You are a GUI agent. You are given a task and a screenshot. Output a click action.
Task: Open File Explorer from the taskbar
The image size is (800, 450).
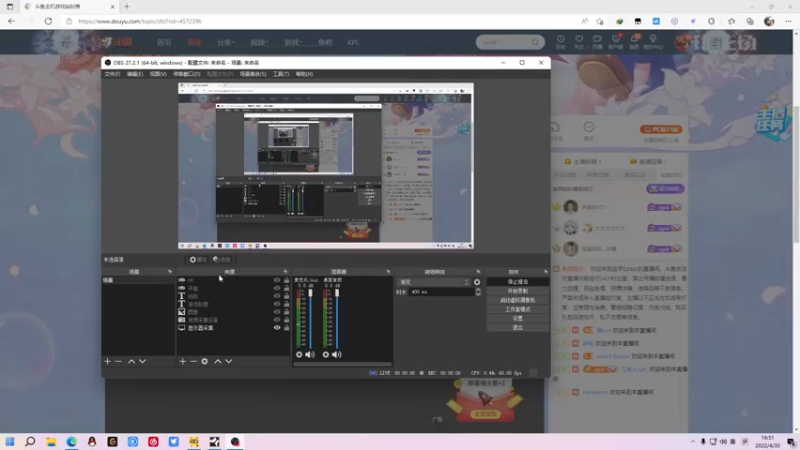(x=51, y=441)
